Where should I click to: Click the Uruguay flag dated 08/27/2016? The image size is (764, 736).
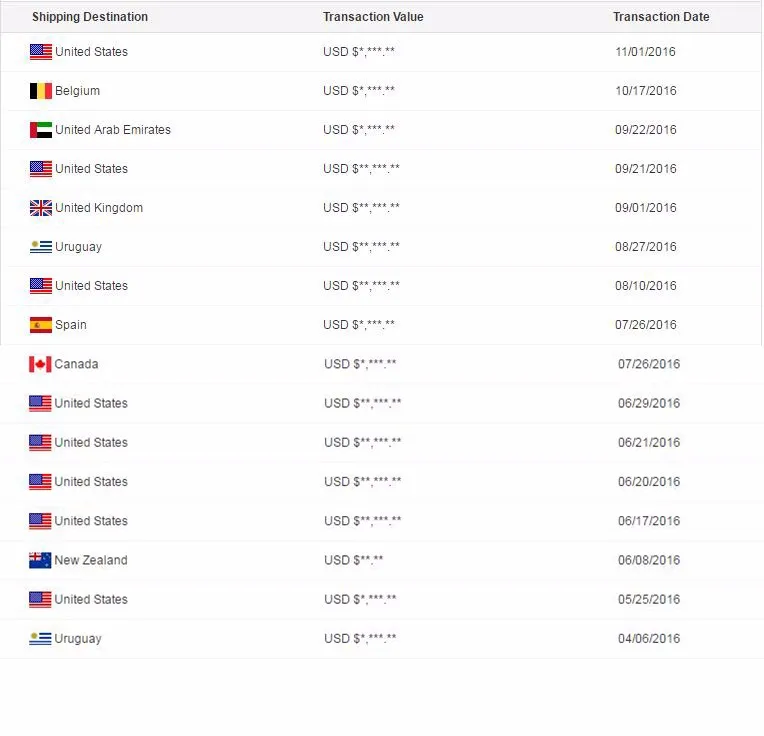tap(41, 247)
